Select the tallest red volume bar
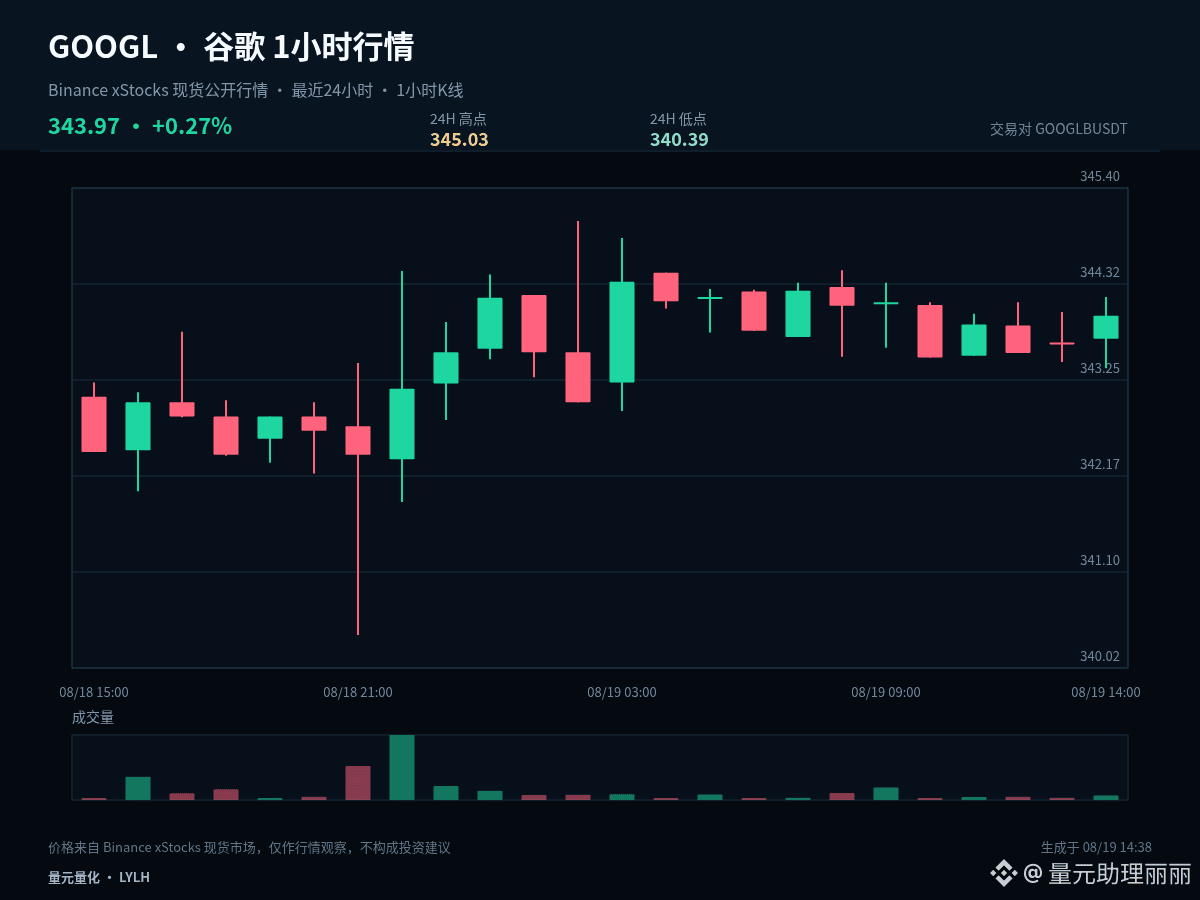 [x=358, y=783]
